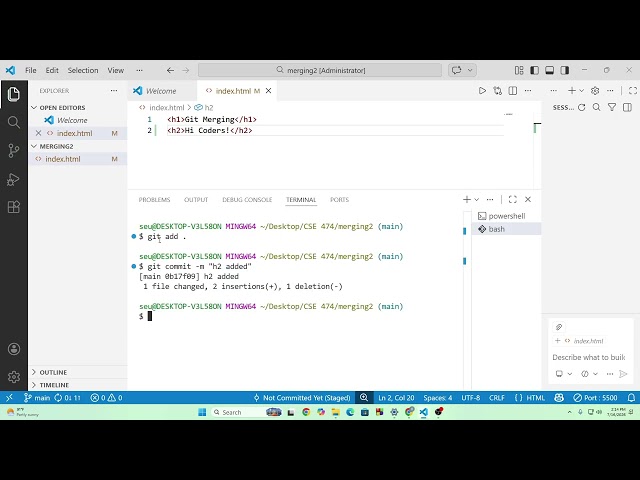Filter the chat sessions
The image size is (640, 480).
pos(612,107)
